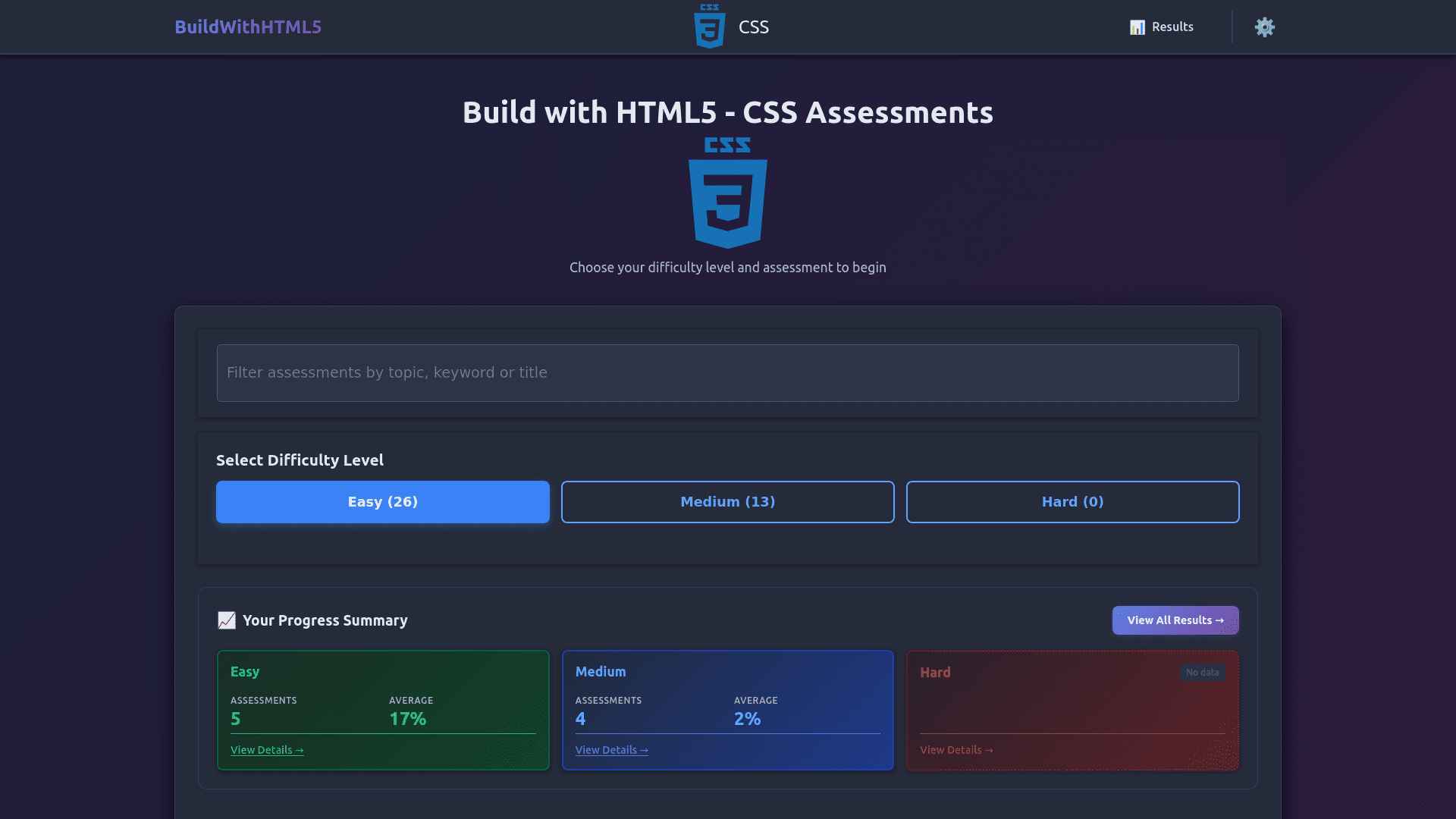The height and width of the screenshot is (819, 1456).
Task: Open settings via the gear icon
Action: tap(1264, 27)
